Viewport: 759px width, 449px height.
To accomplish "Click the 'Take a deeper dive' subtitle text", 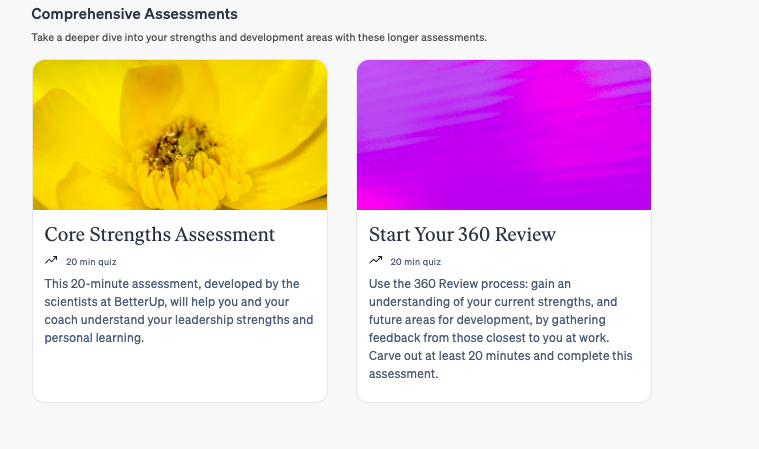I will [259, 37].
